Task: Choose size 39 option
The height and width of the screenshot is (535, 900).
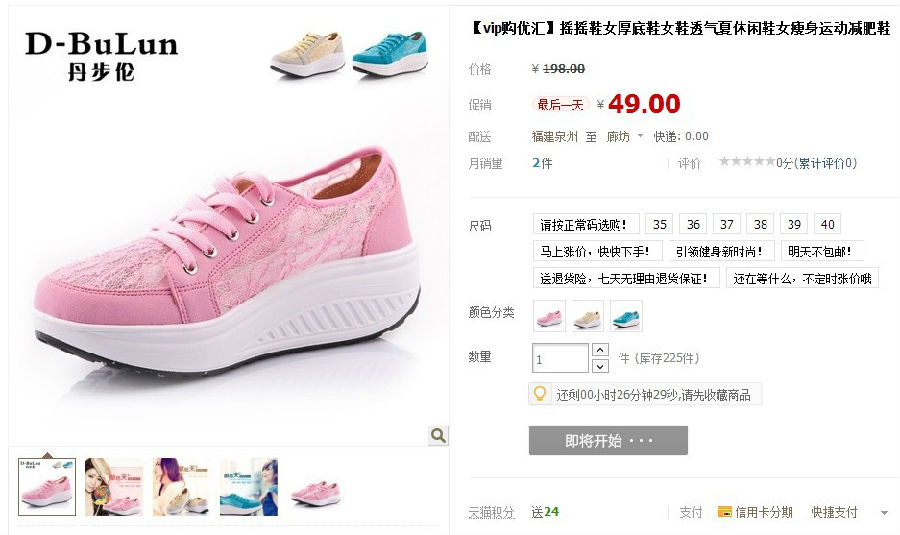Action: (794, 224)
